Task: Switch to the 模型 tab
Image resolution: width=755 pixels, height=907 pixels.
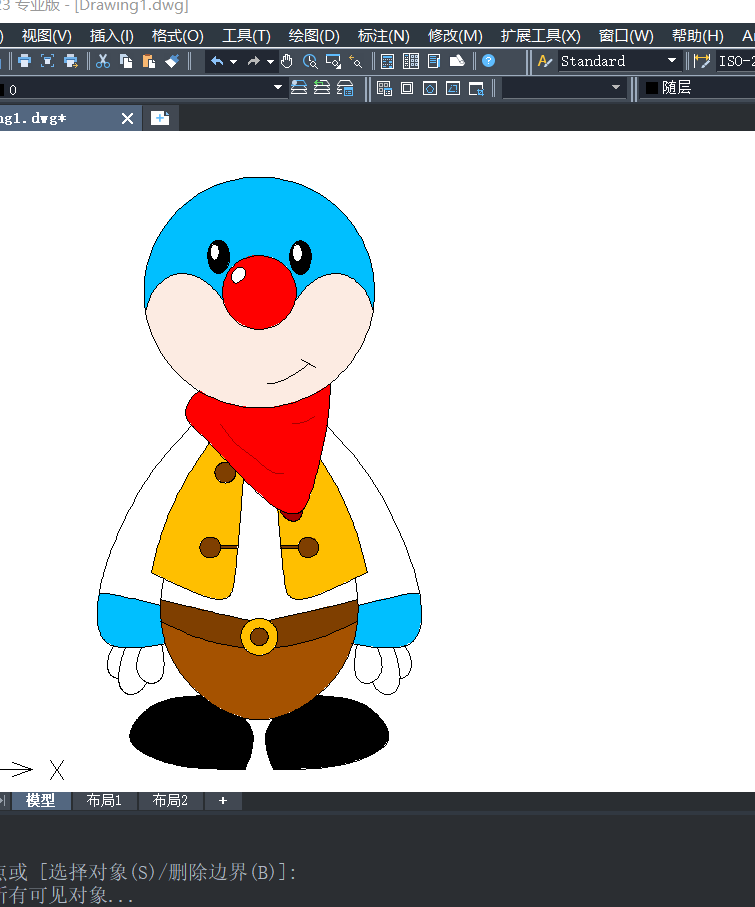Action: (40, 801)
